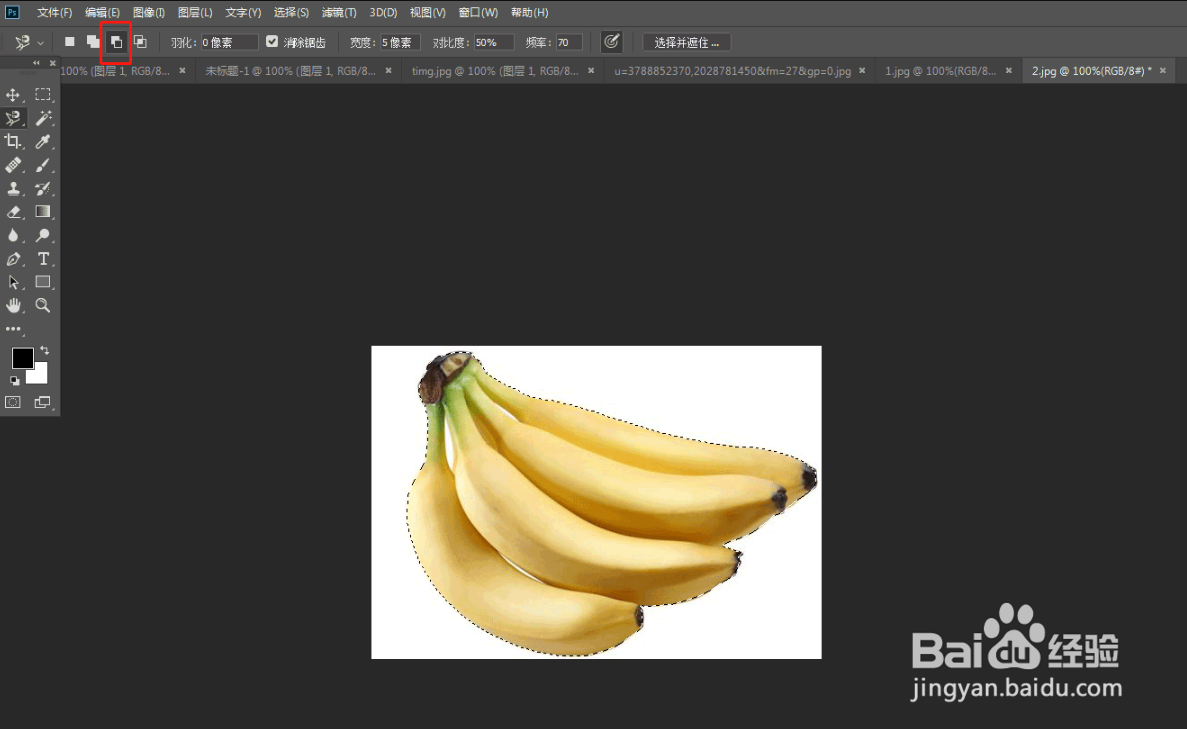The image size is (1187, 729).
Task: Open the 帮助(H) menu
Action: [529, 13]
